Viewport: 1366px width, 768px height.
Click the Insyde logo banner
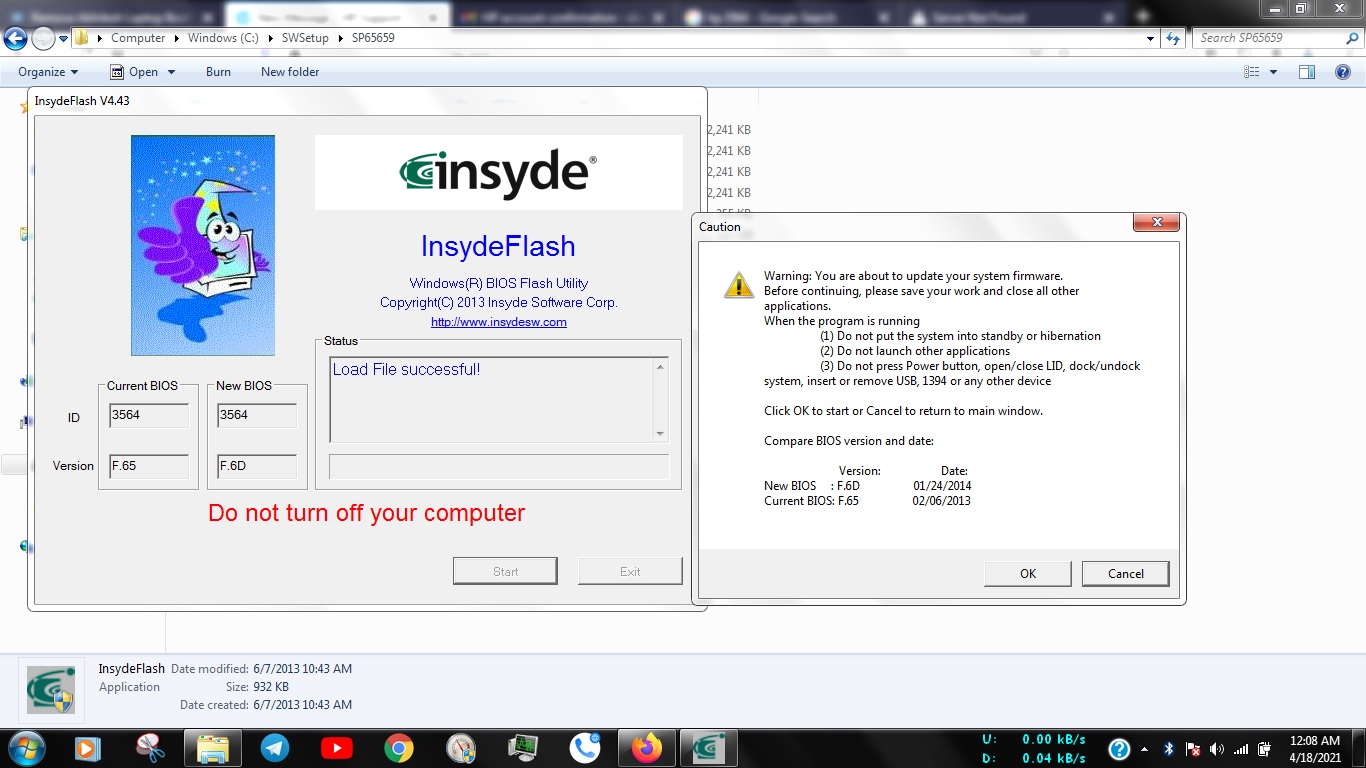(499, 173)
